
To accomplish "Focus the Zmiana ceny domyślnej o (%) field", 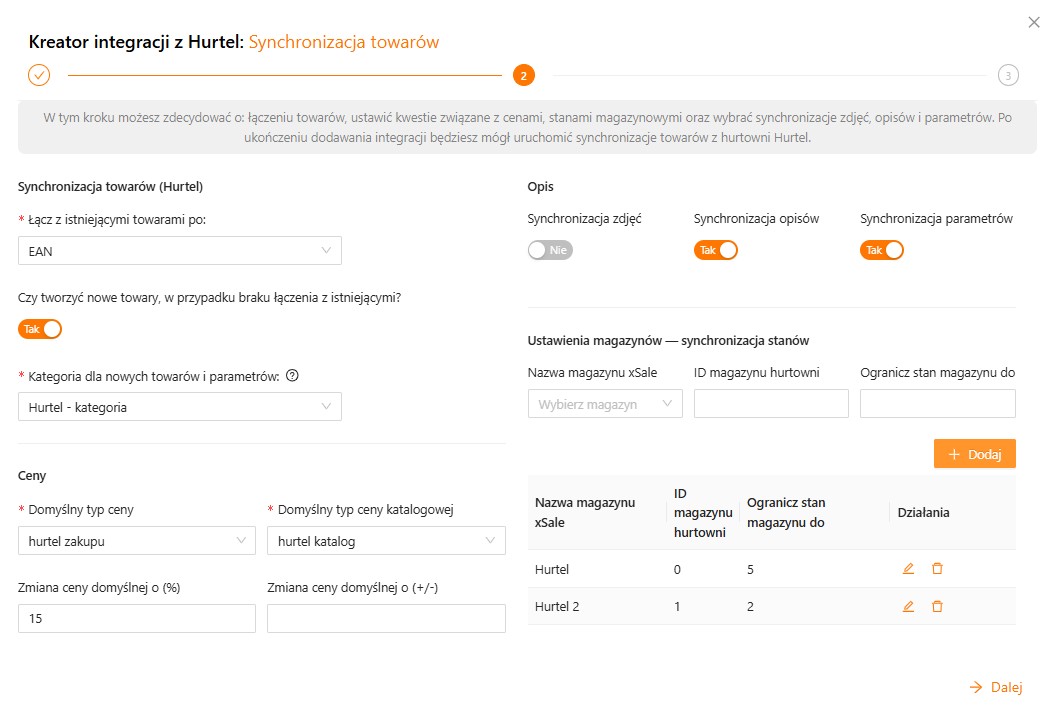I will point(137,619).
